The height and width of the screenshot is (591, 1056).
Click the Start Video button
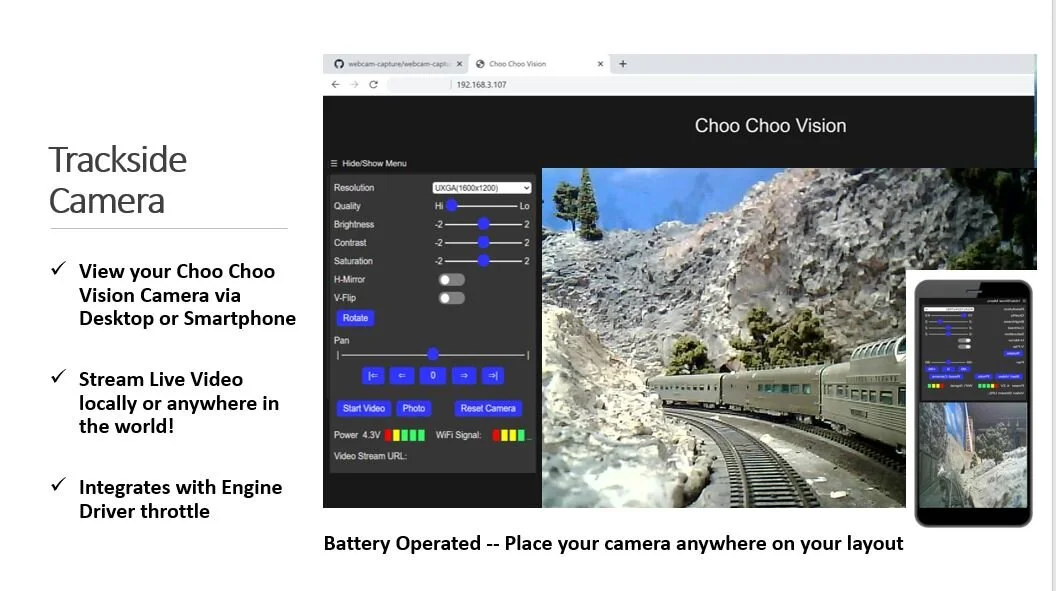(364, 408)
